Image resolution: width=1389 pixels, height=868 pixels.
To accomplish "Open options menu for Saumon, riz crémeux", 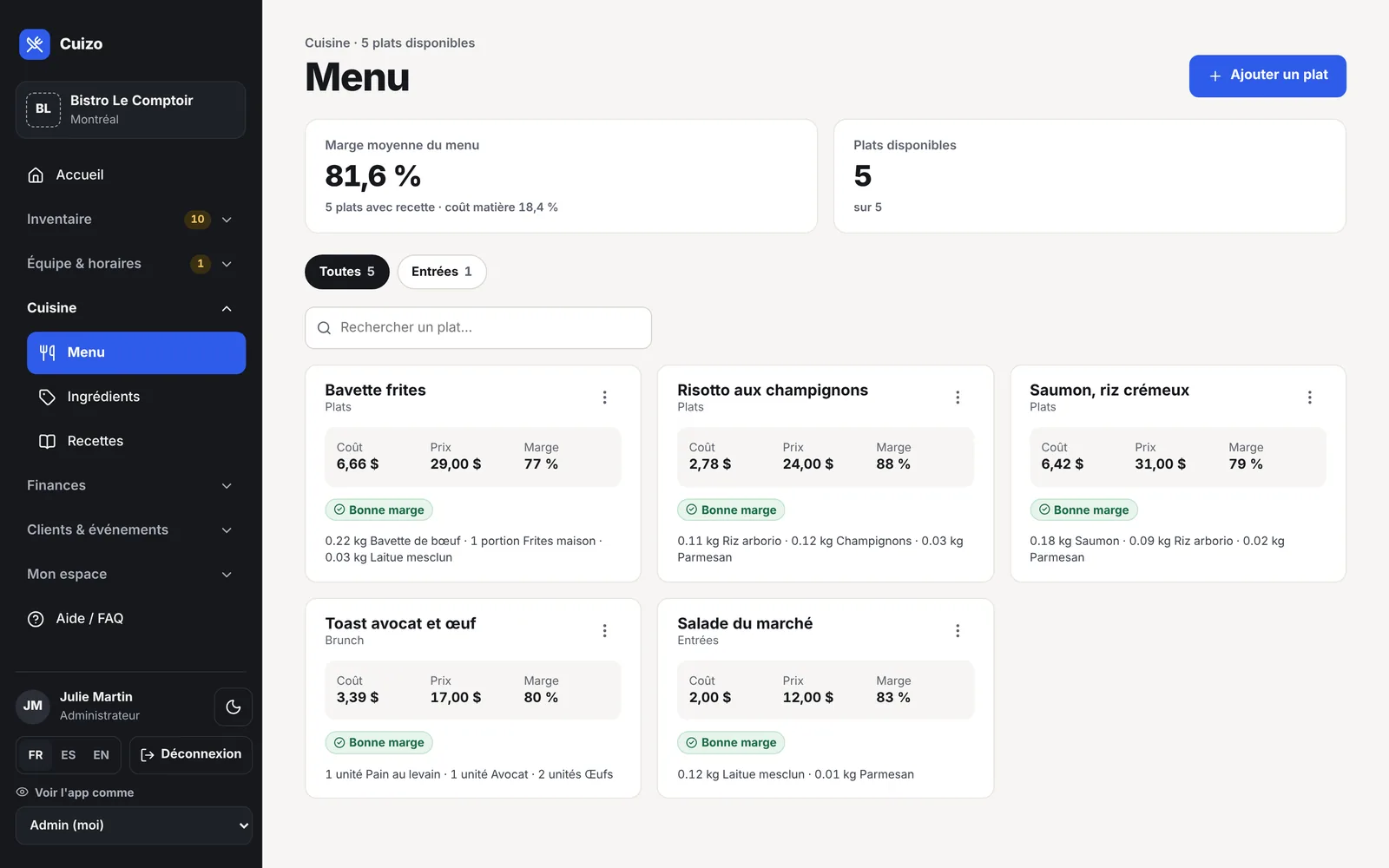I will point(1310,398).
